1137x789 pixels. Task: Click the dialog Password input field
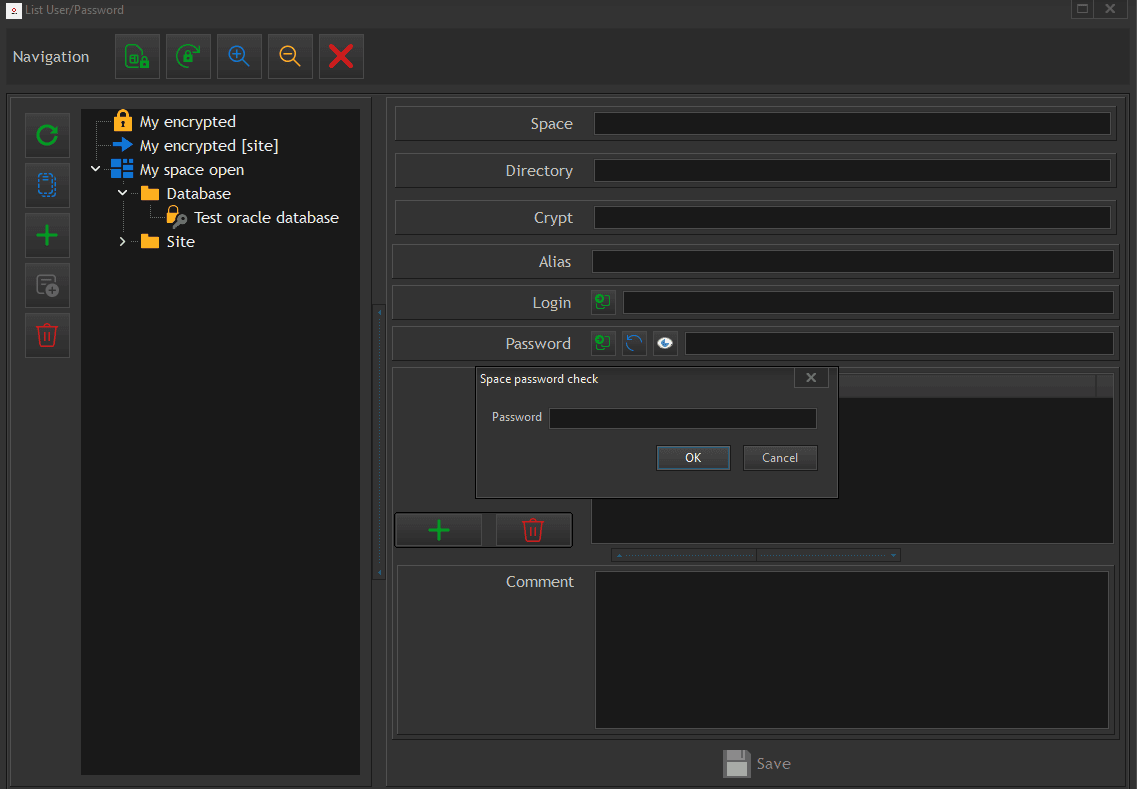click(x=682, y=418)
